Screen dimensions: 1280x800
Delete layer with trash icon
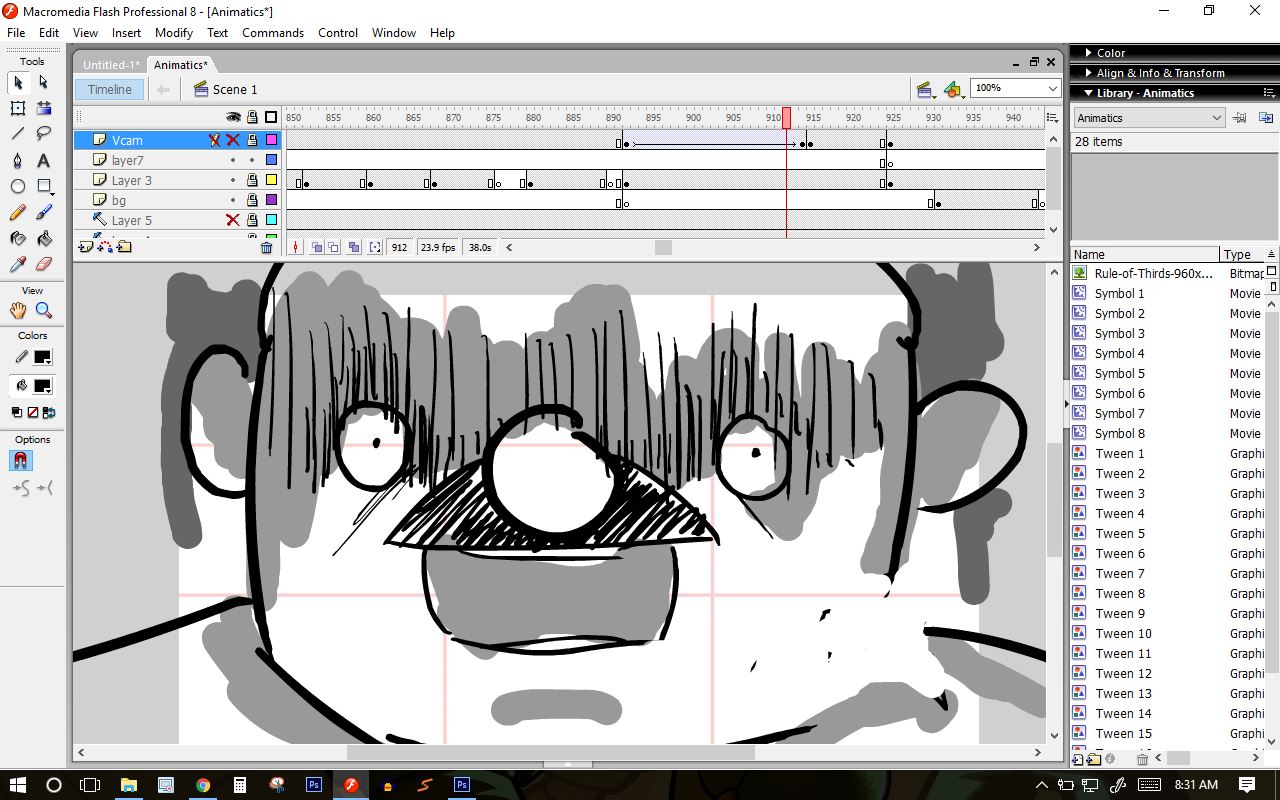click(266, 247)
